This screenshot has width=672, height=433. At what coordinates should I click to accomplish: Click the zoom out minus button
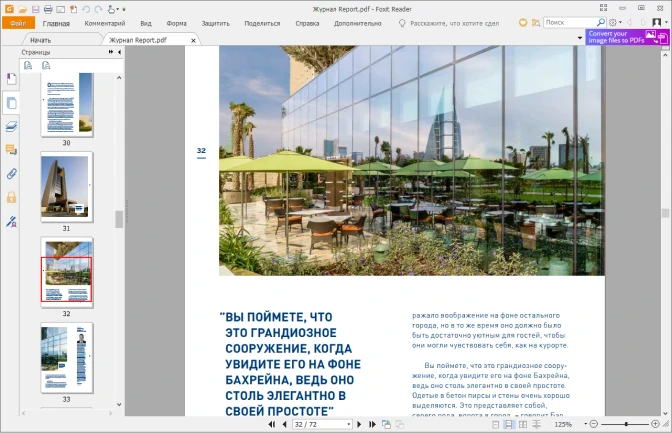594,424
